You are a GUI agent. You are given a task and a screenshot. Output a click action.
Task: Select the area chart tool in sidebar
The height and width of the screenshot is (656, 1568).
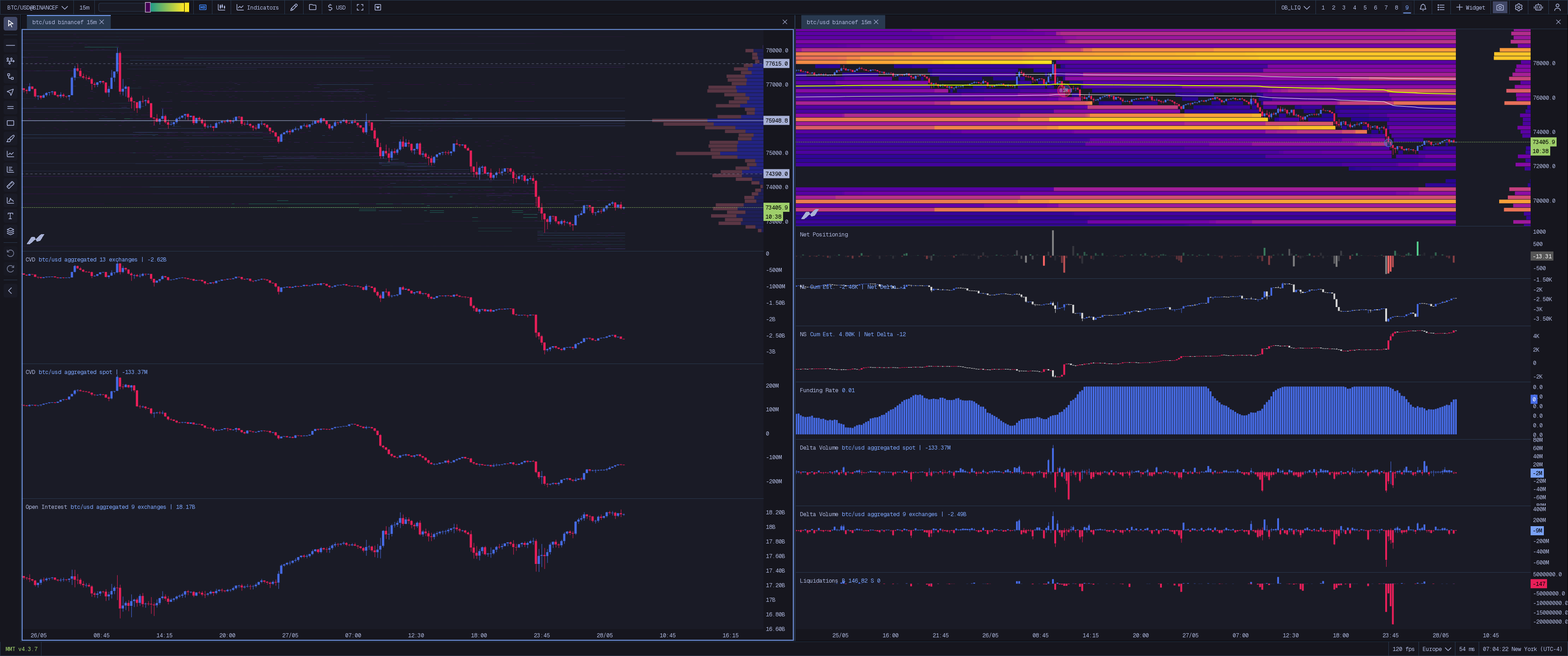(10, 200)
